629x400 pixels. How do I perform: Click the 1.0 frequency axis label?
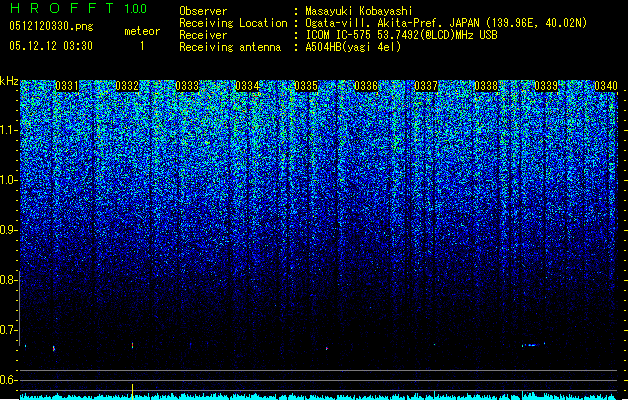tap(9, 180)
